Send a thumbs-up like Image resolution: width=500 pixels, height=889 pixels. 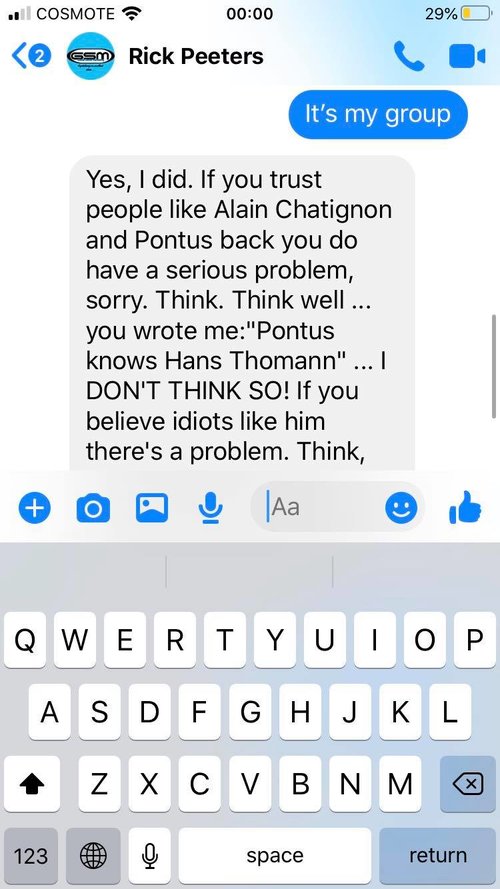click(x=465, y=506)
